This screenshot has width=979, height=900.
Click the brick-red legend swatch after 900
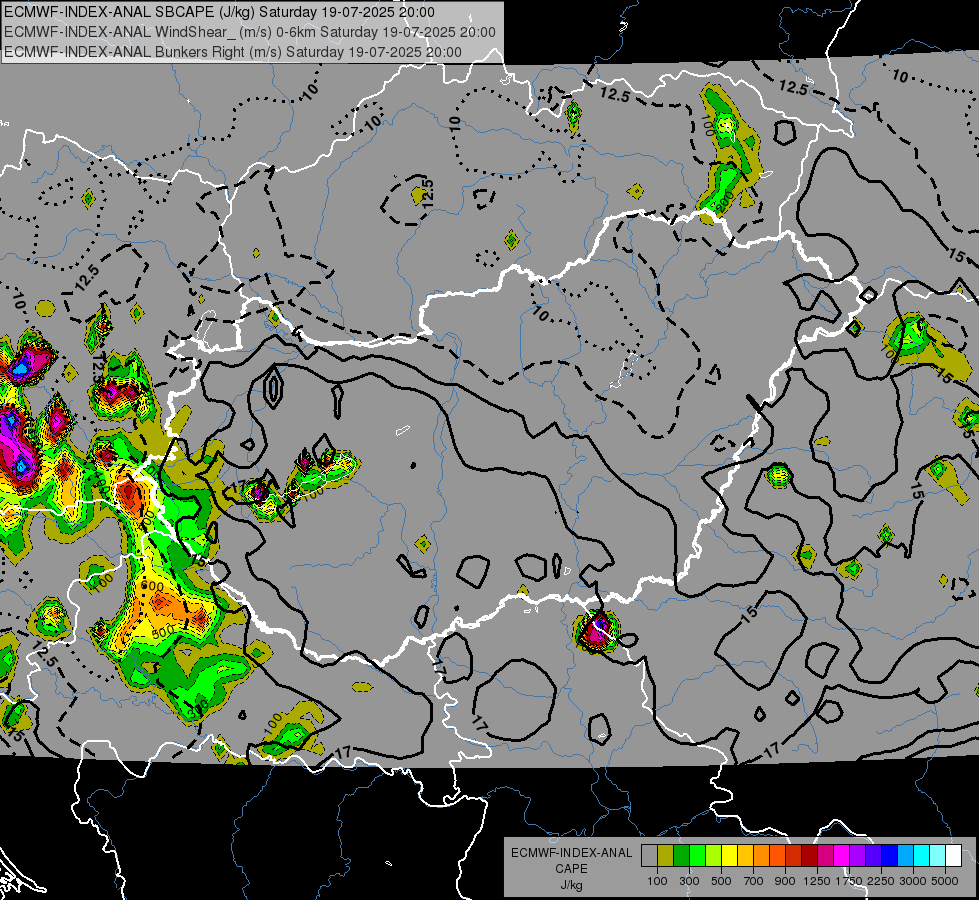coord(794,856)
